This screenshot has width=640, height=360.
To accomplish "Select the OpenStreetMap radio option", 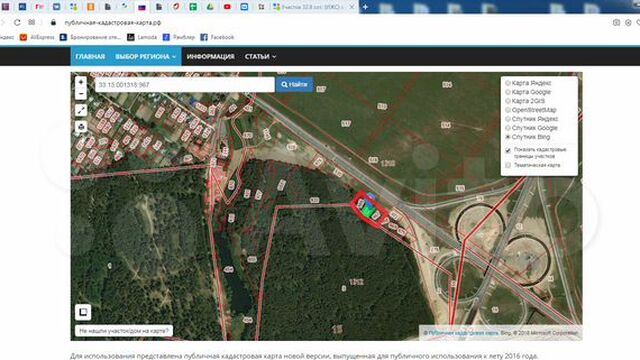I will 508,110.
